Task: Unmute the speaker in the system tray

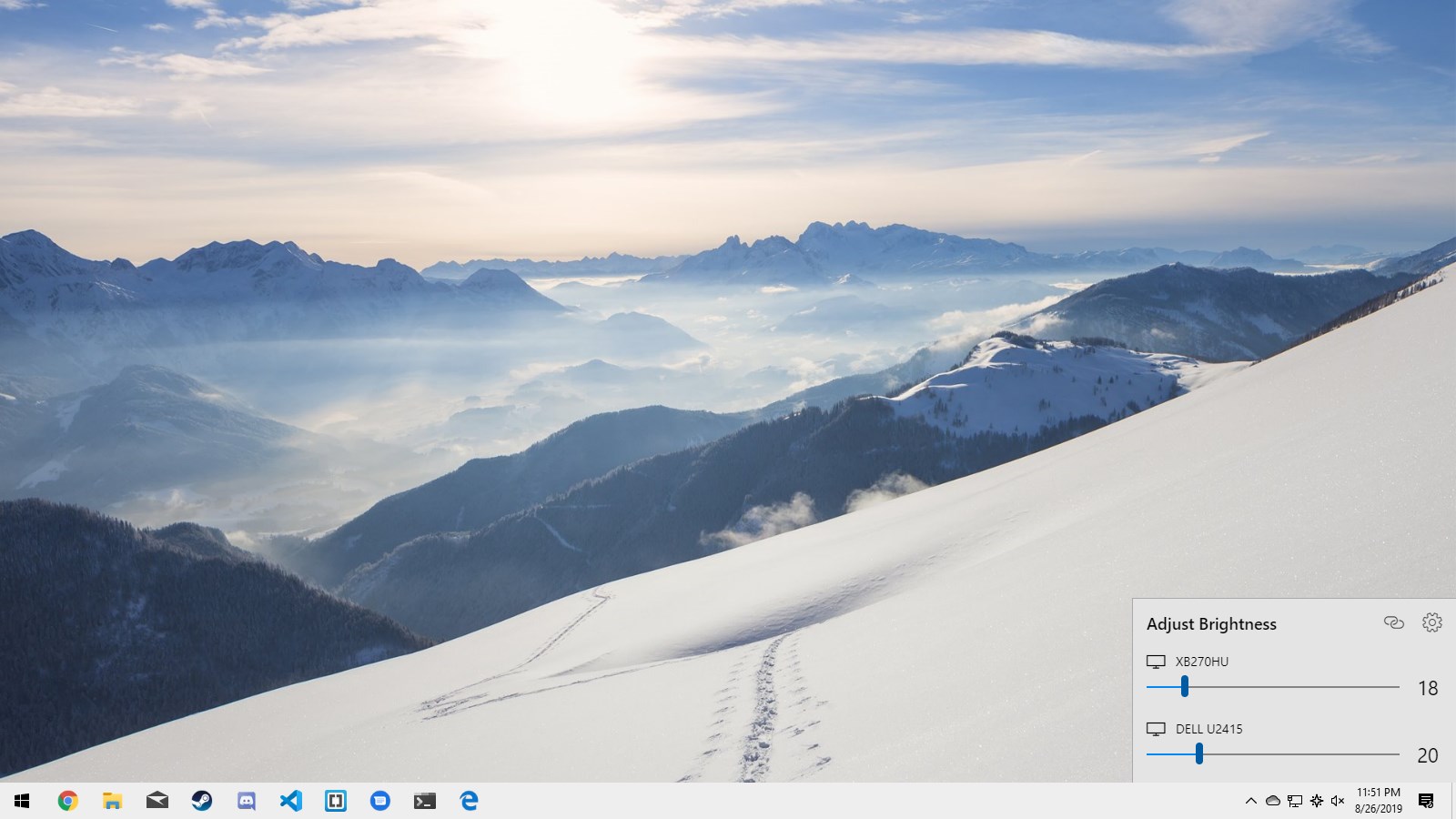Action: 1338,802
